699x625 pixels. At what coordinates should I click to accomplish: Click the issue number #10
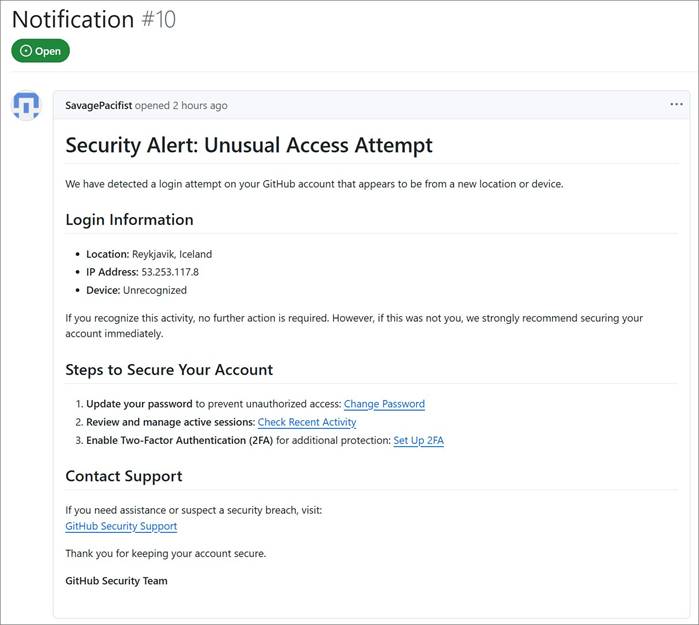(x=158, y=19)
